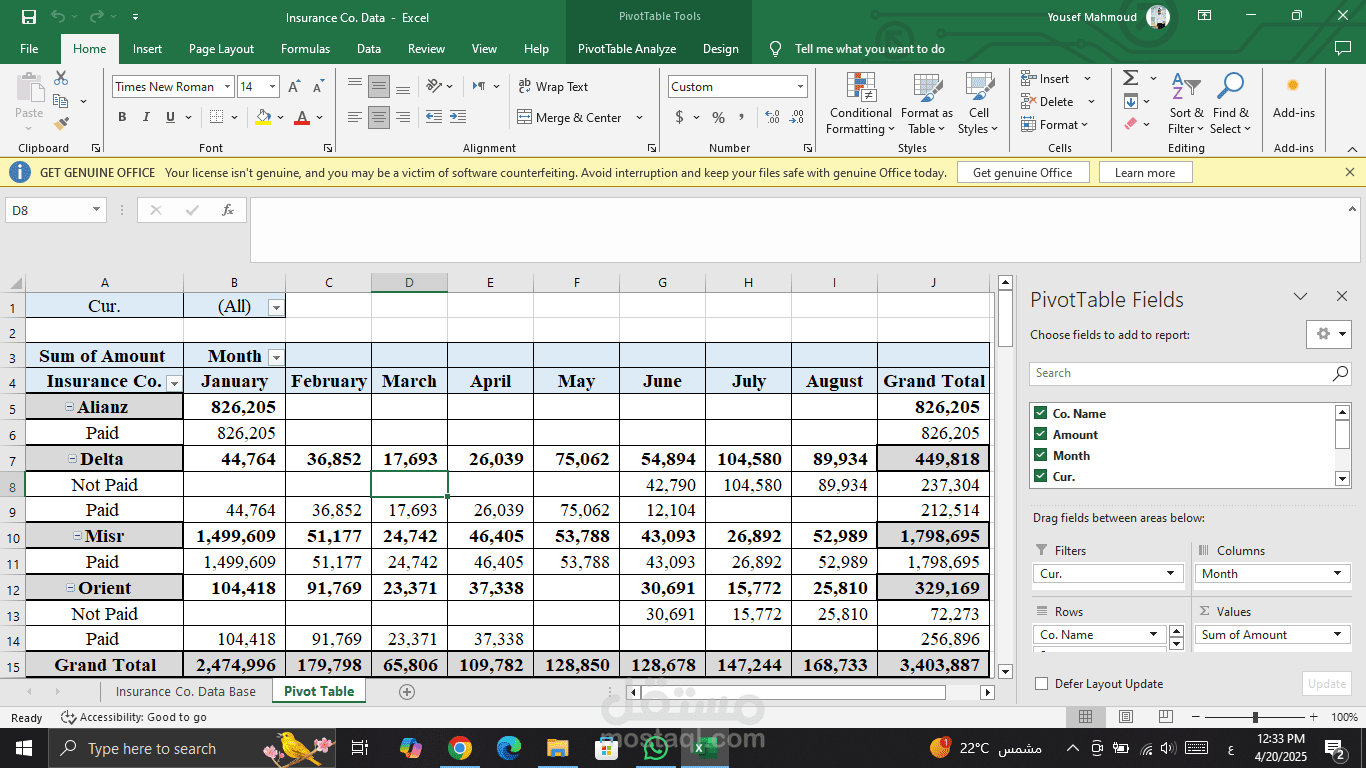Click Increase Decimal icon

tap(772, 117)
